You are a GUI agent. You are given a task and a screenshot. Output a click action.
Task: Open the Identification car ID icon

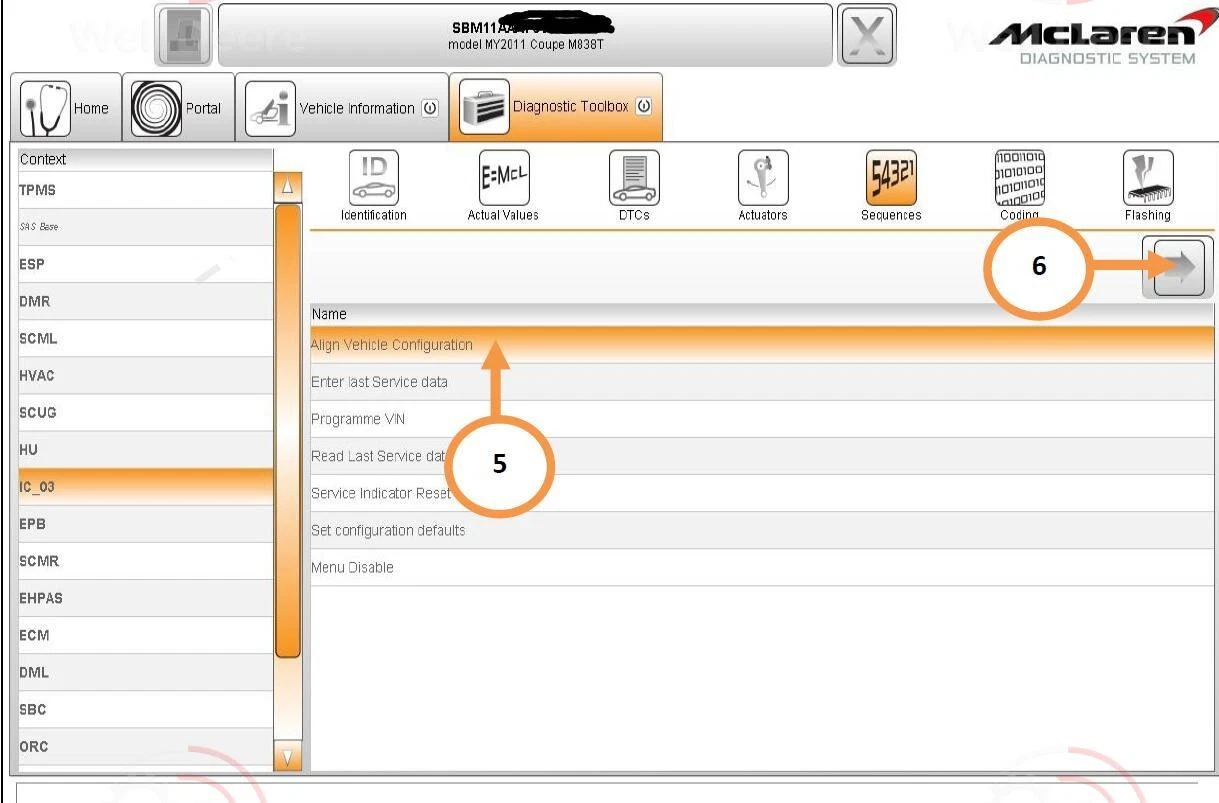(374, 177)
